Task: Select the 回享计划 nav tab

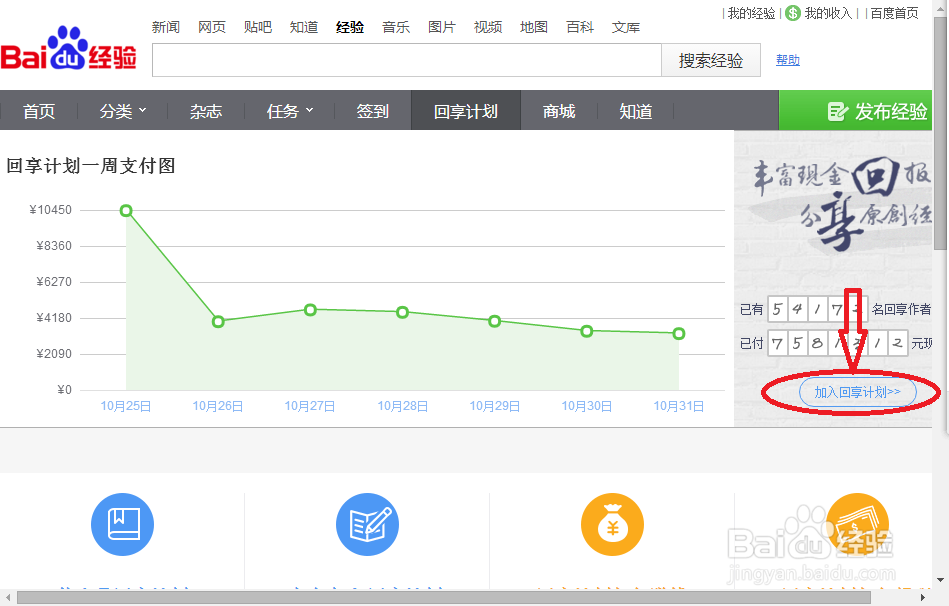Action: click(465, 110)
